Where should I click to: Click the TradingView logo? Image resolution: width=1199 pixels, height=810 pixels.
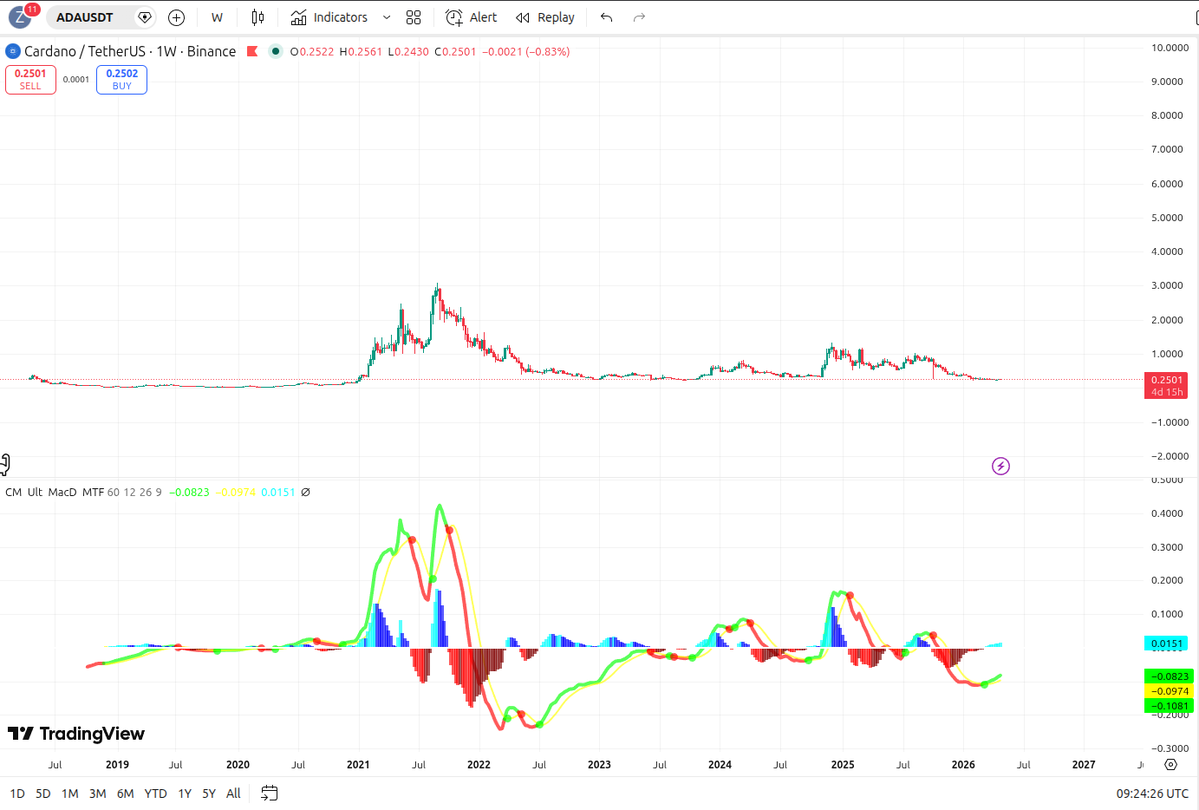pos(75,733)
